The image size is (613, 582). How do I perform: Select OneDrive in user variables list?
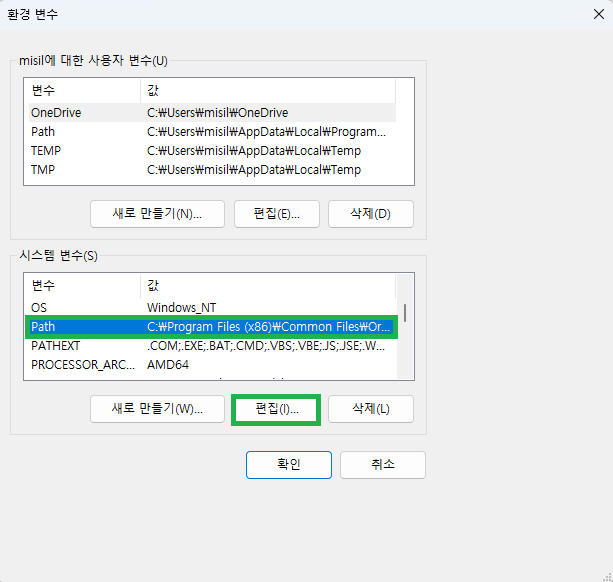click(x=212, y=113)
